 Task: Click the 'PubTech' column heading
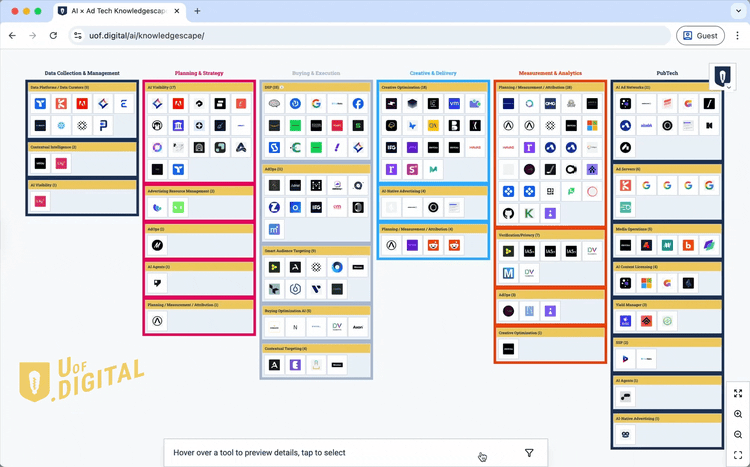click(x=667, y=73)
